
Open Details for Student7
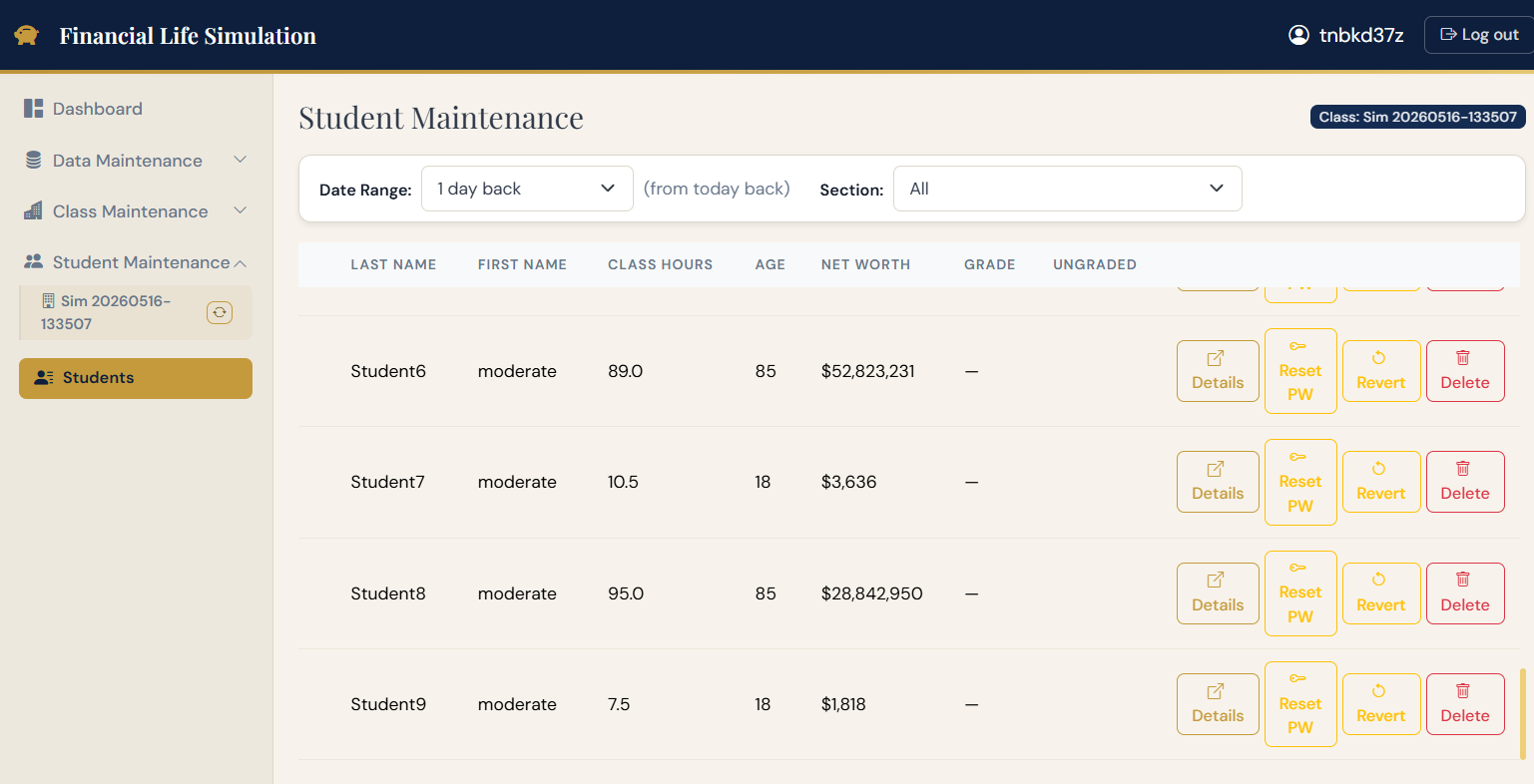[1218, 482]
